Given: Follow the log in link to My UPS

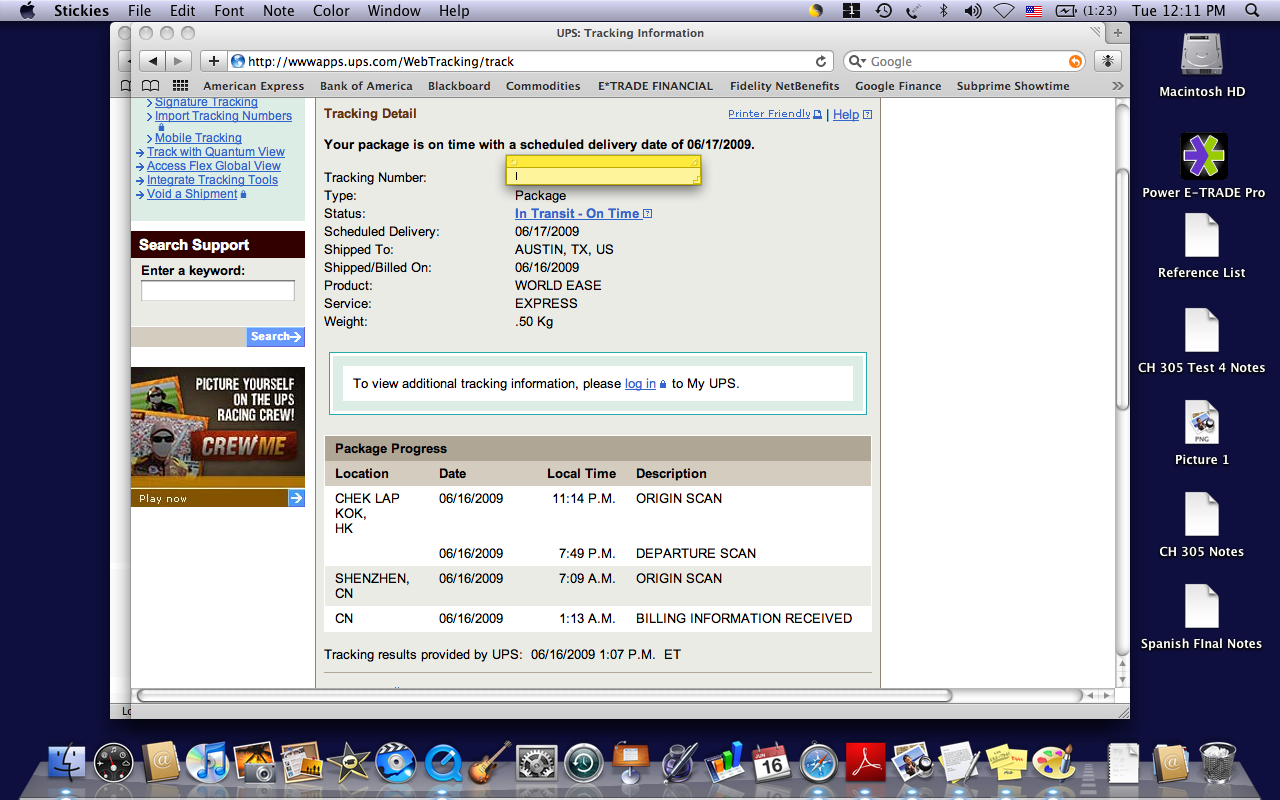Looking at the screenshot, I should [x=641, y=384].
